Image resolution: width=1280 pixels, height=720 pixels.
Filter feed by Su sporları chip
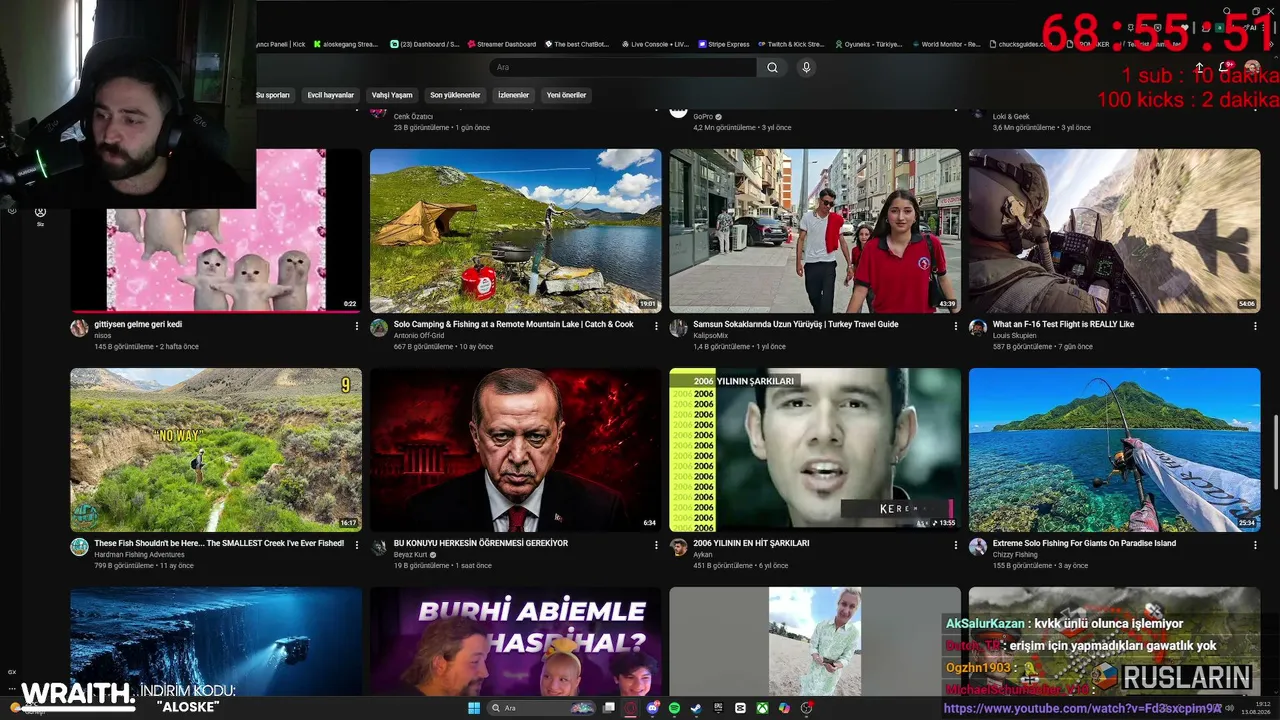pos(273,95)
